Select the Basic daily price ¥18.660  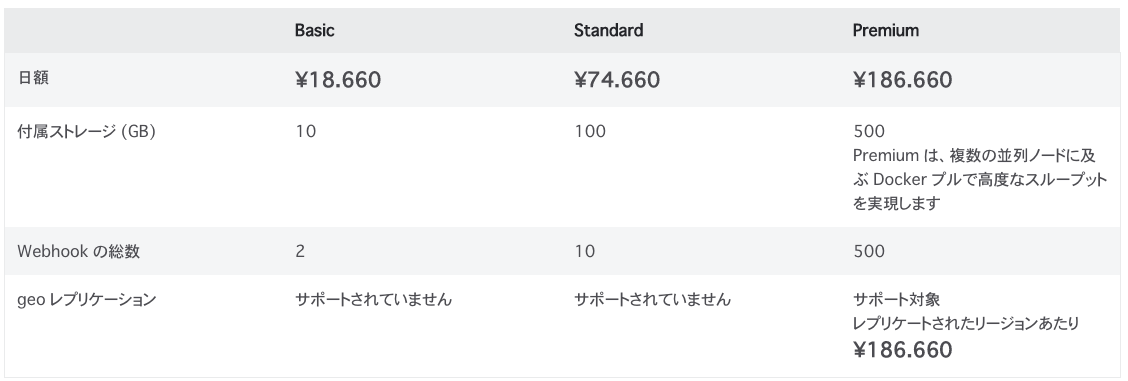[337, 80]
